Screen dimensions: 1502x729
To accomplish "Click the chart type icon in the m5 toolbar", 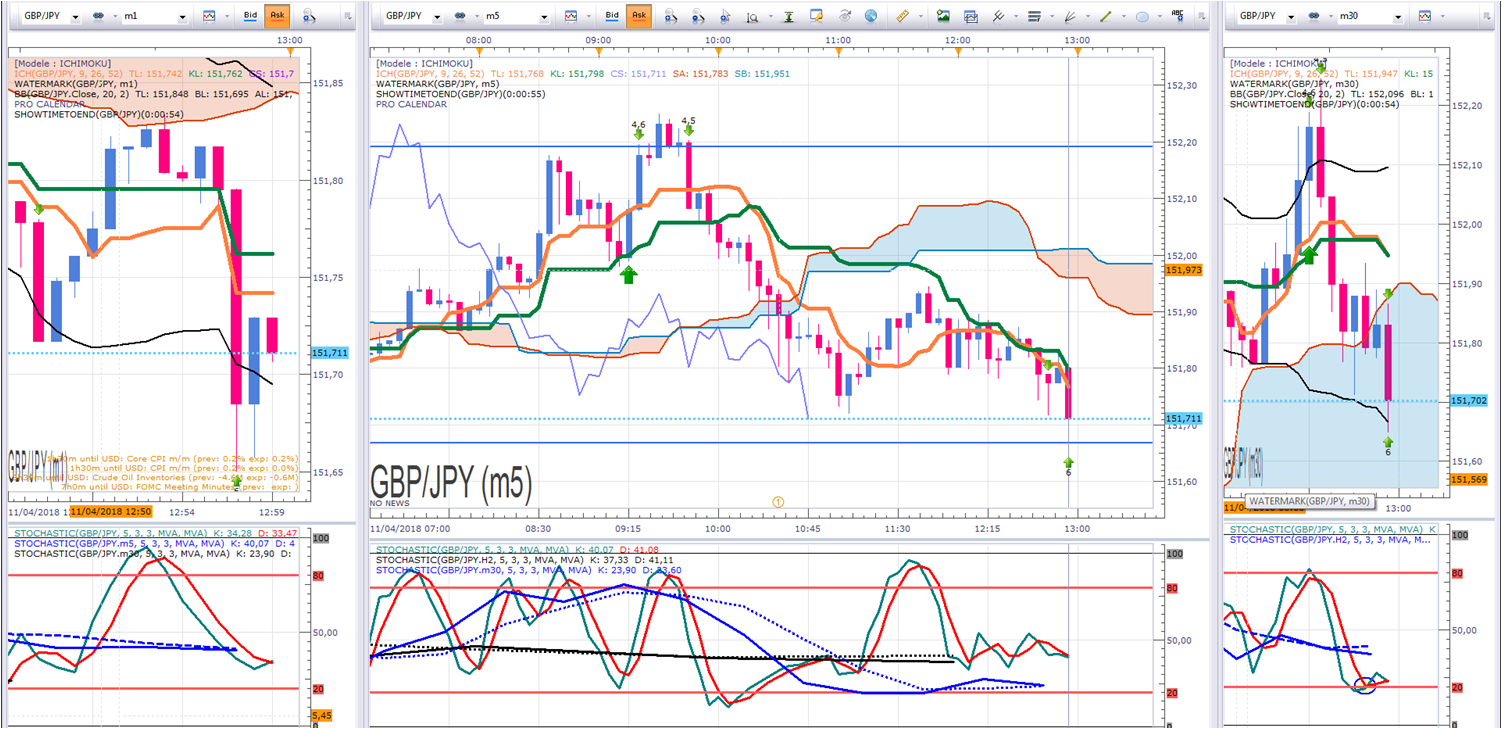I will 570,16.
